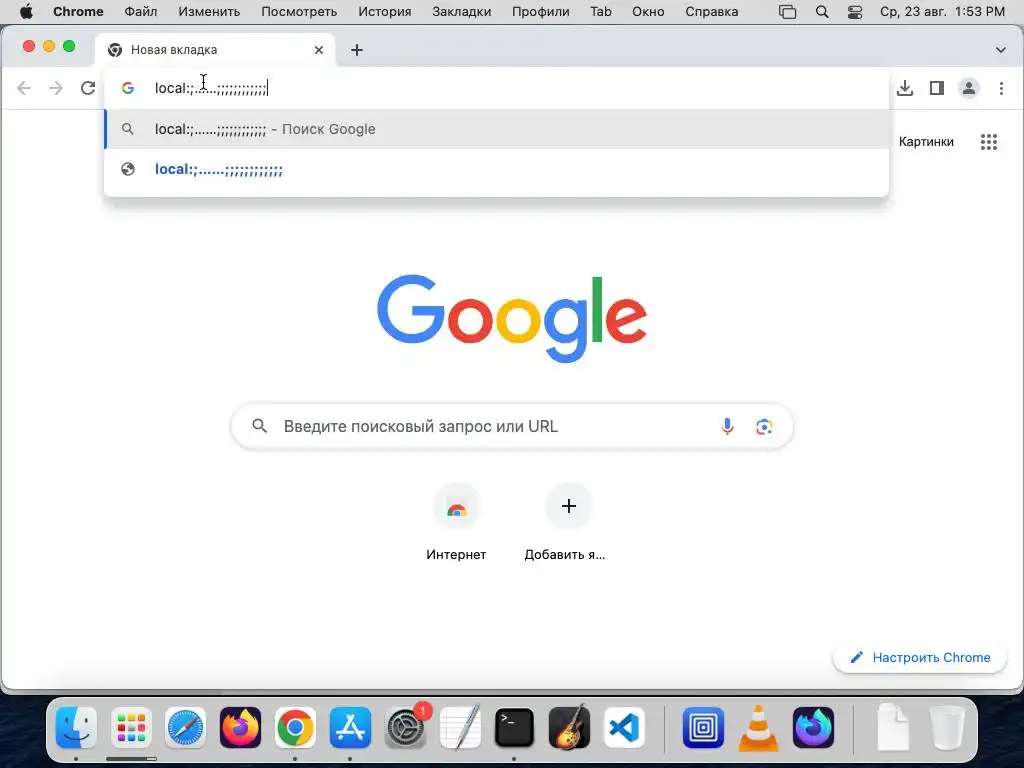Open the Закладки menu

tap(461, 12)
